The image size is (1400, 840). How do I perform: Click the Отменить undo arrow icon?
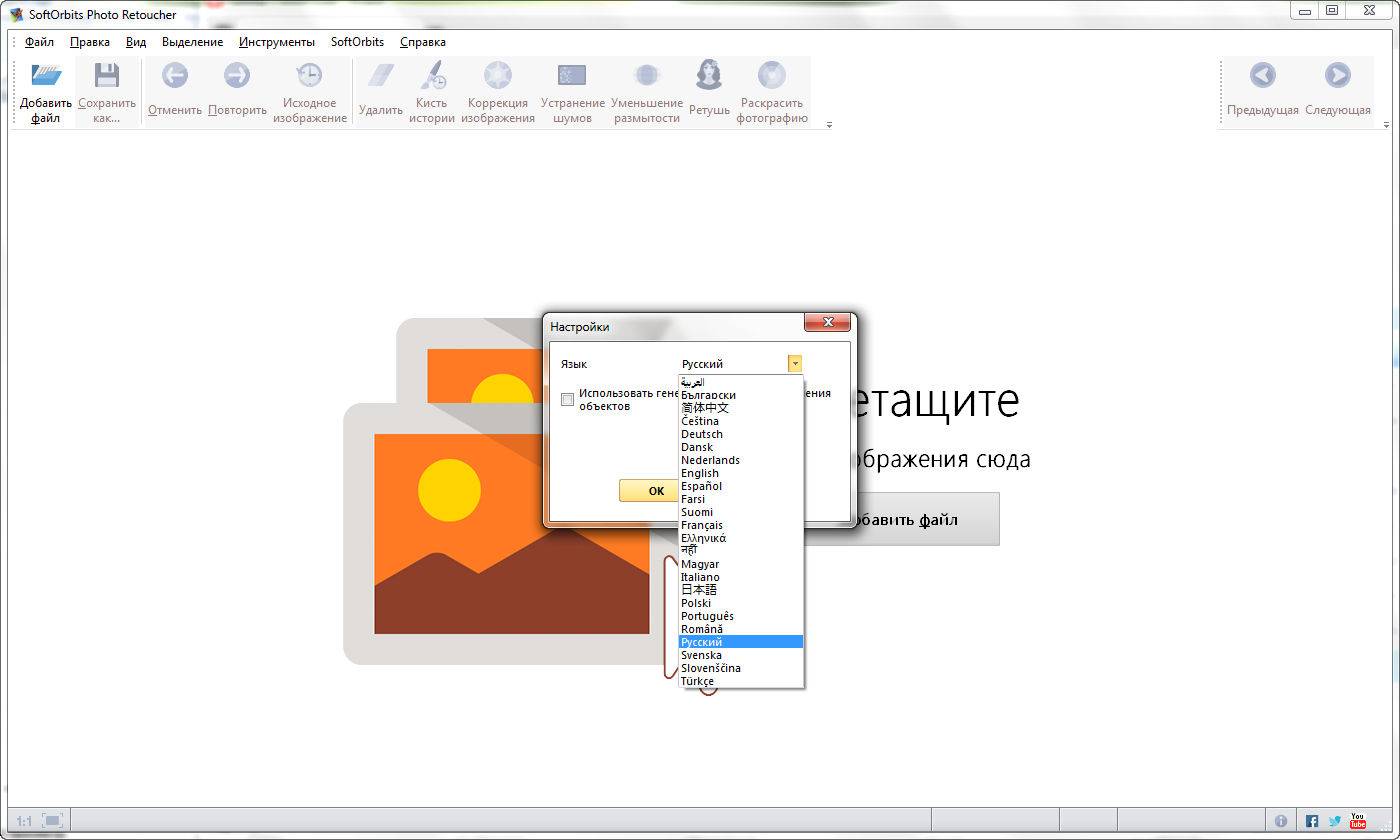(175, 75)
